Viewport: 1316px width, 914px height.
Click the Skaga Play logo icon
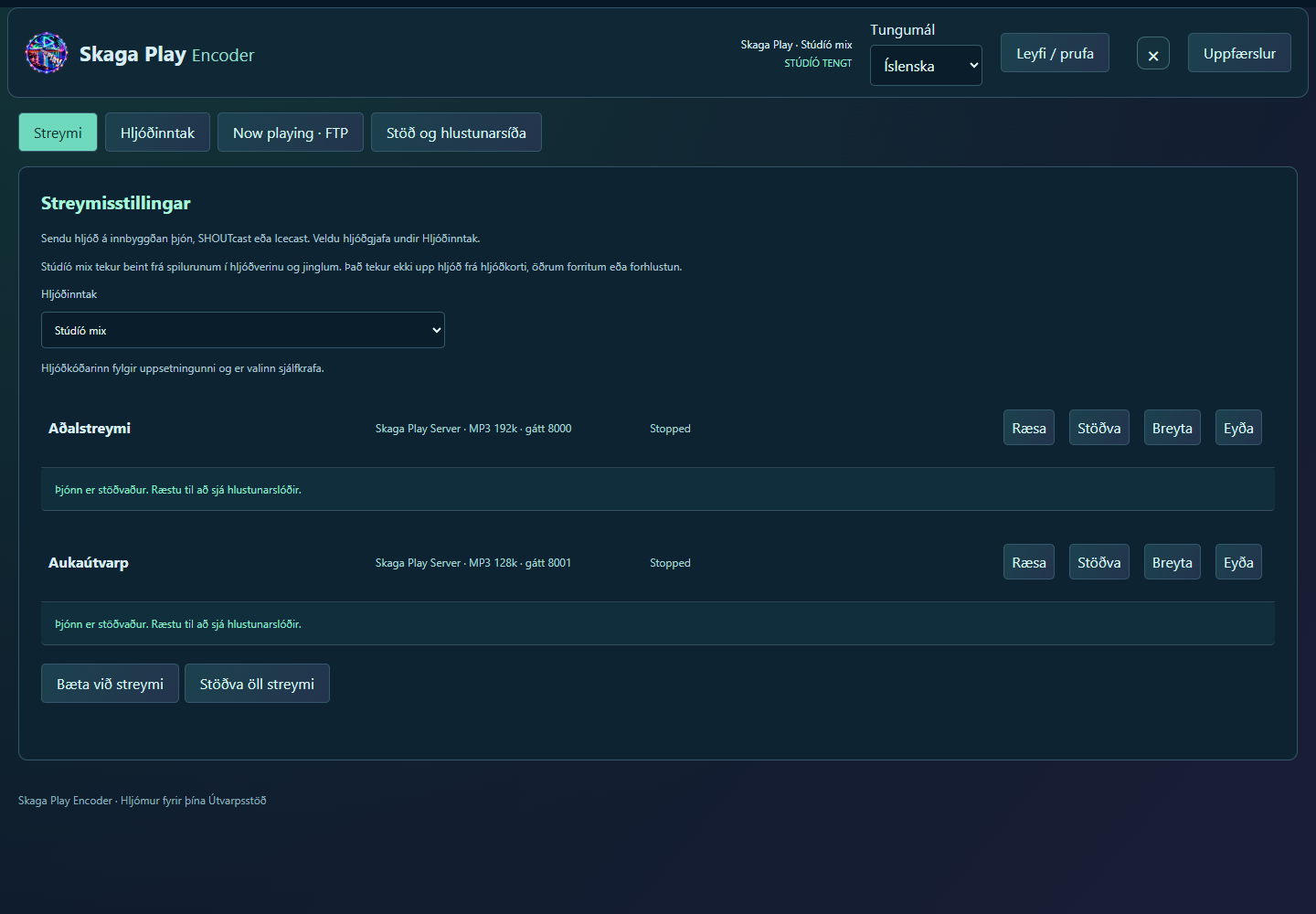pos(47,53)
